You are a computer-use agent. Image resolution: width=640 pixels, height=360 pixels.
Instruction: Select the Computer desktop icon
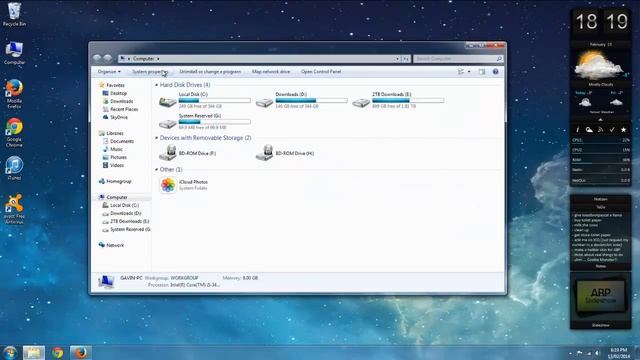click(14, 53)
